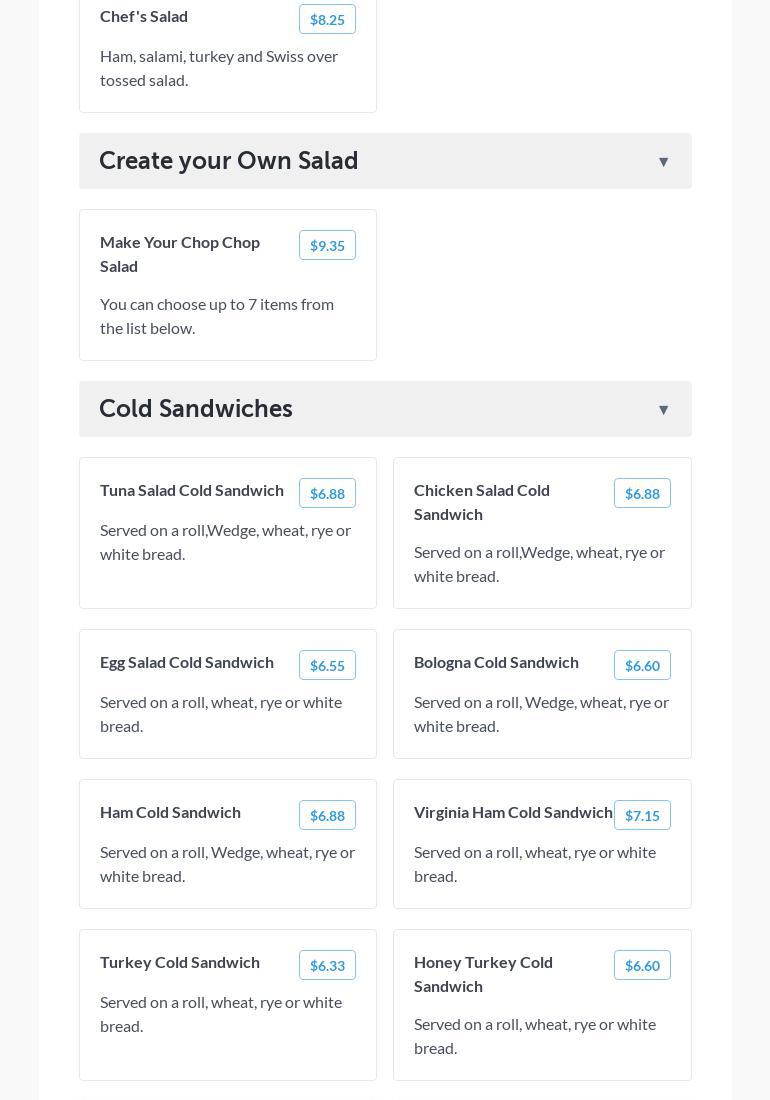The height and width of the screenshot is (1100, 770).
Task: Choose Bologna Cold Sandwich $6.60 price
Action: [642, 666]
